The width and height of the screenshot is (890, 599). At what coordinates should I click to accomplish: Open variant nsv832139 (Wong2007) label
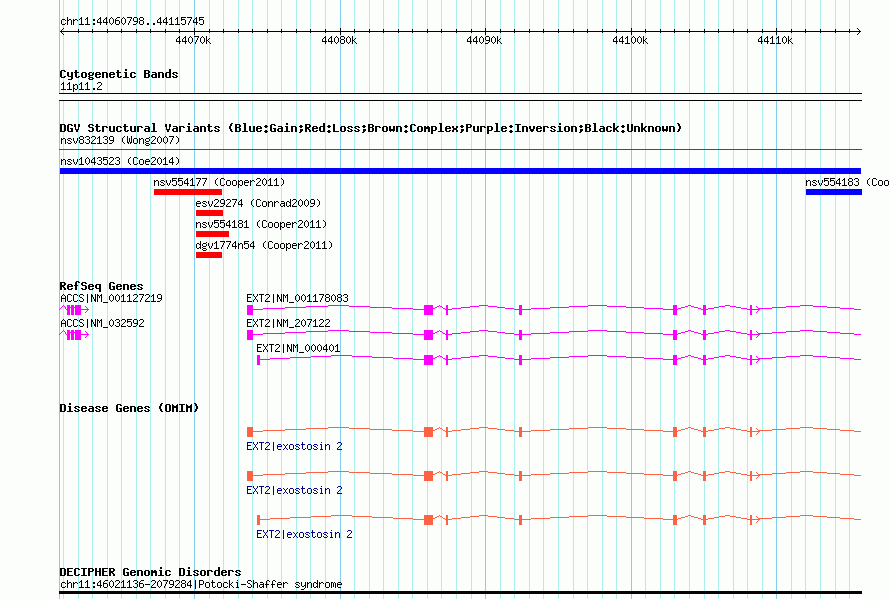[120, 140]
